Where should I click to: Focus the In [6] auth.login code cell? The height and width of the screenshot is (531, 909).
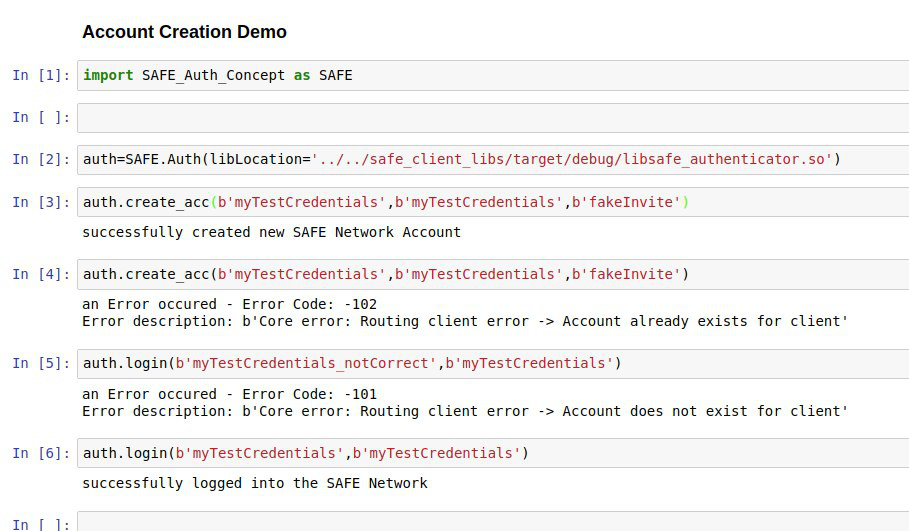(490, 453)
